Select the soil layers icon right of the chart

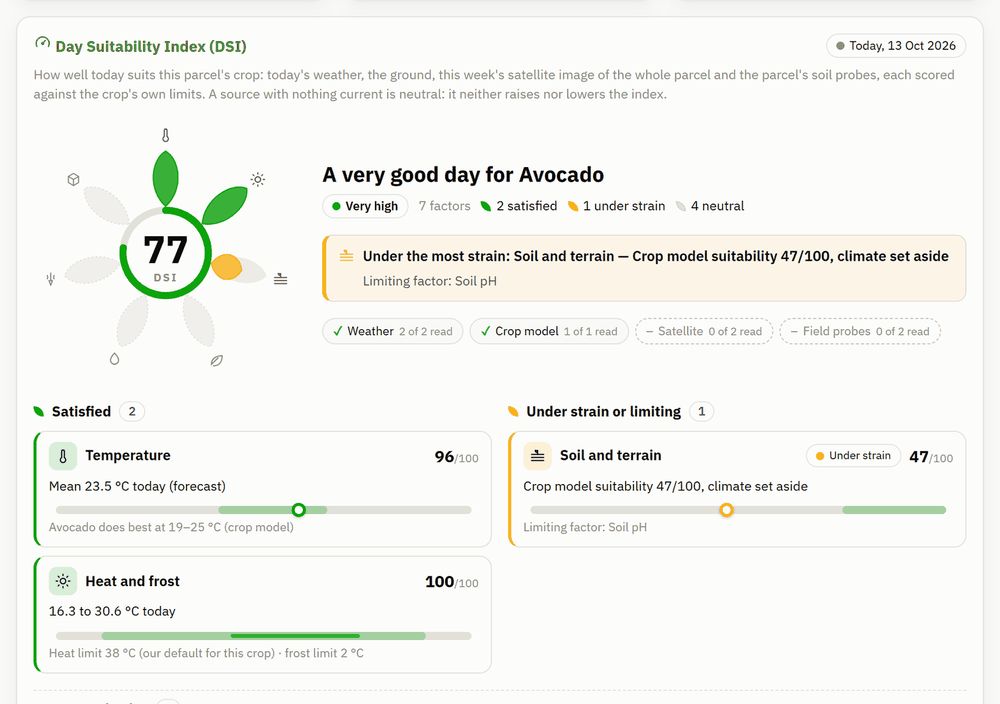281,279
